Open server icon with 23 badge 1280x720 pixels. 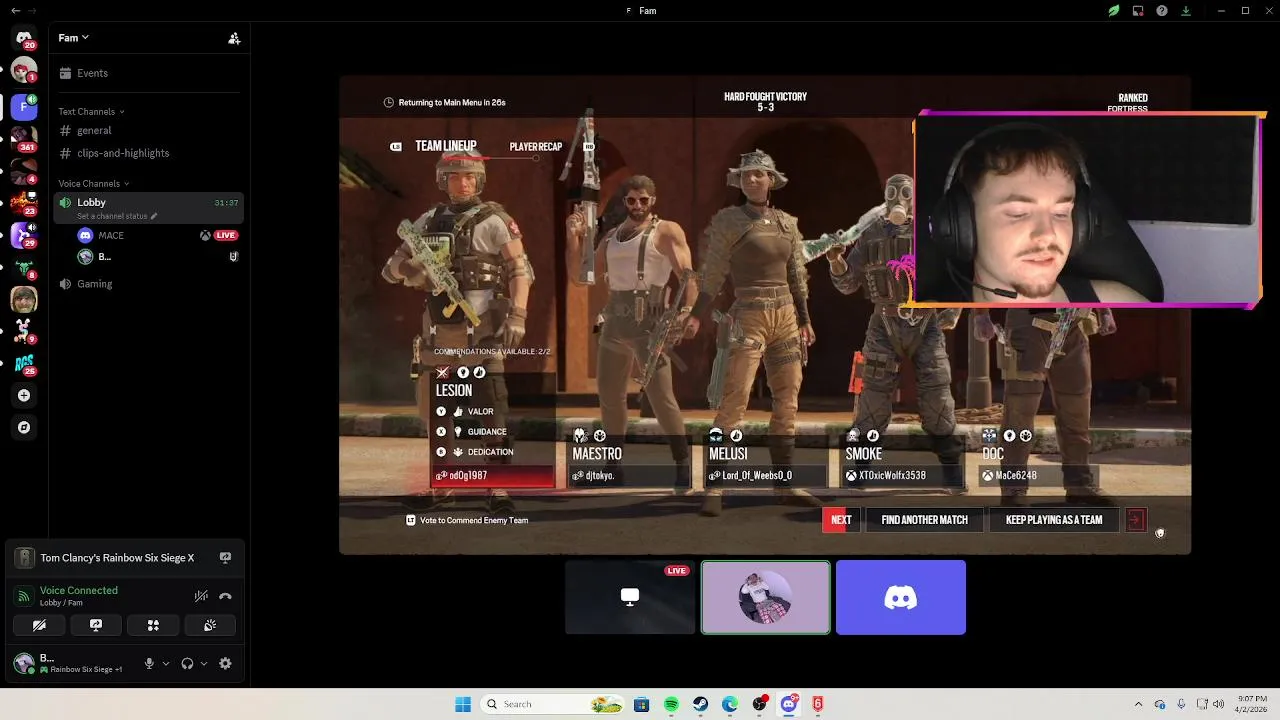[24, 202]
